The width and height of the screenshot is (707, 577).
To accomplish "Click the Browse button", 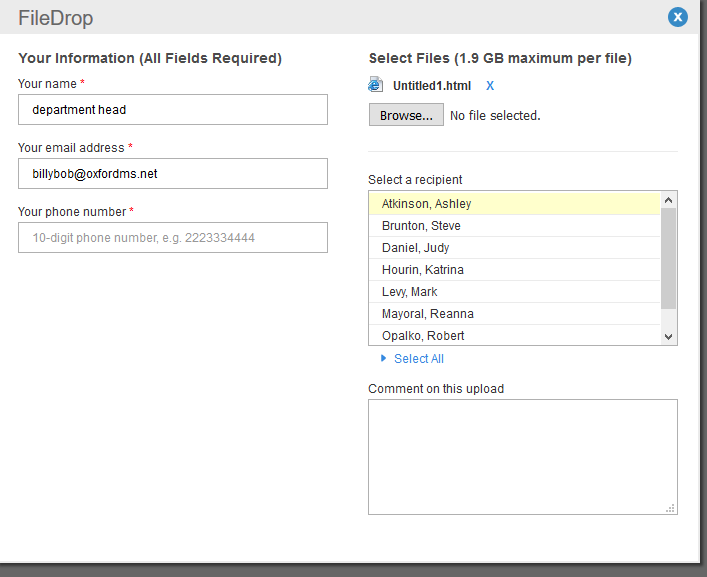I will [406, 115].
